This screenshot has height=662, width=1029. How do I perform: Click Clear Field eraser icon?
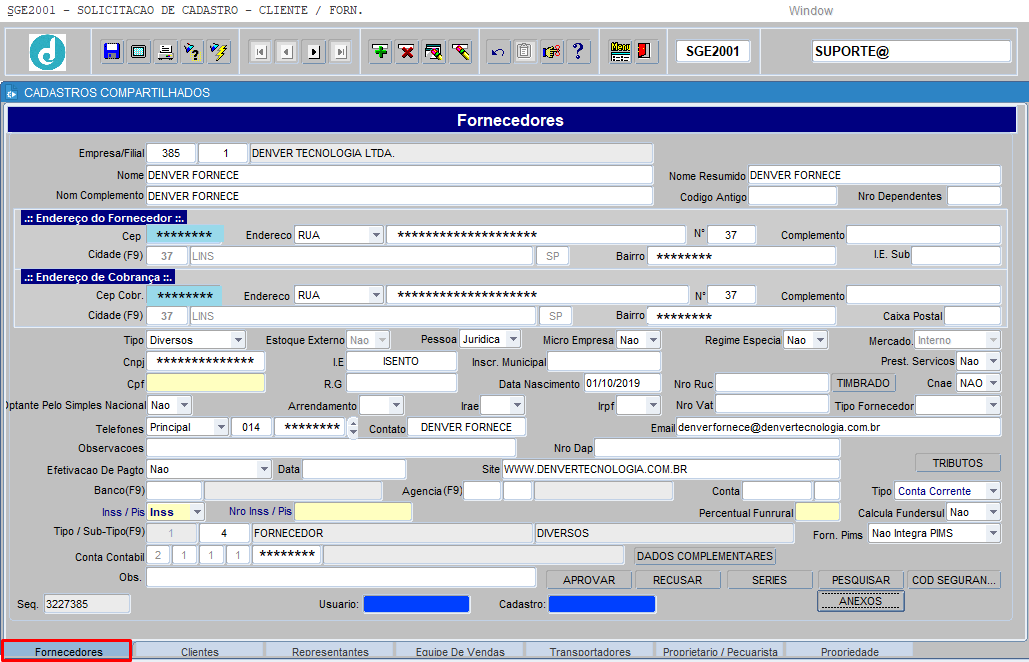click(461, 51)
